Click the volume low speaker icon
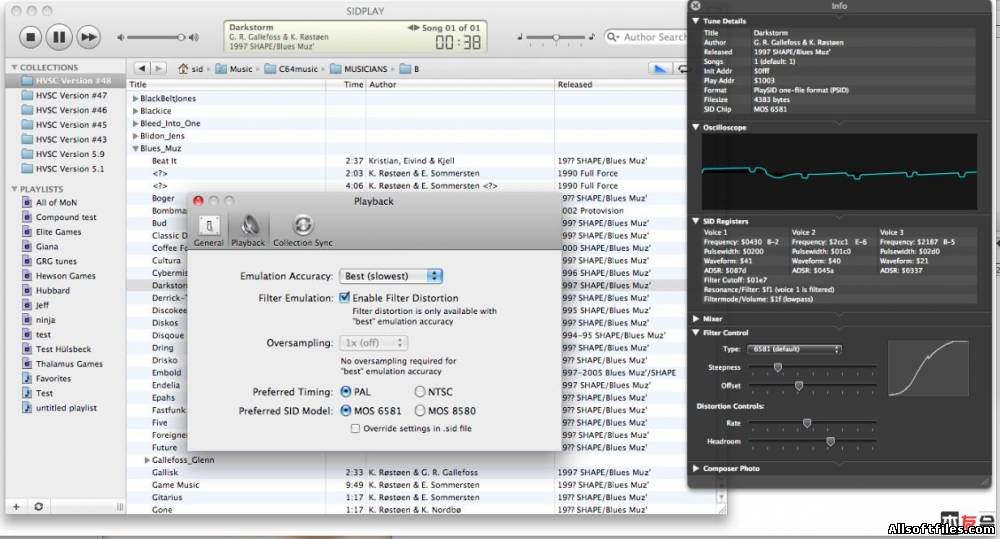The image size is (1000, 539). [x=120, y=38]
